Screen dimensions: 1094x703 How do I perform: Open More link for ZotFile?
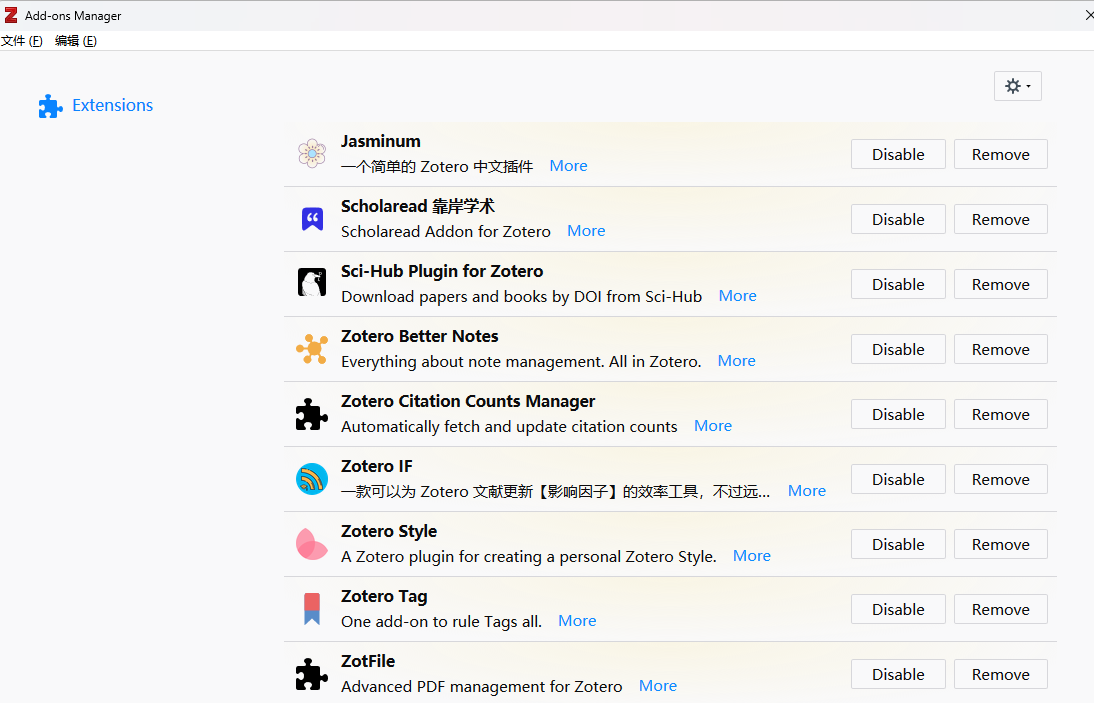click(x=658, y=685)
